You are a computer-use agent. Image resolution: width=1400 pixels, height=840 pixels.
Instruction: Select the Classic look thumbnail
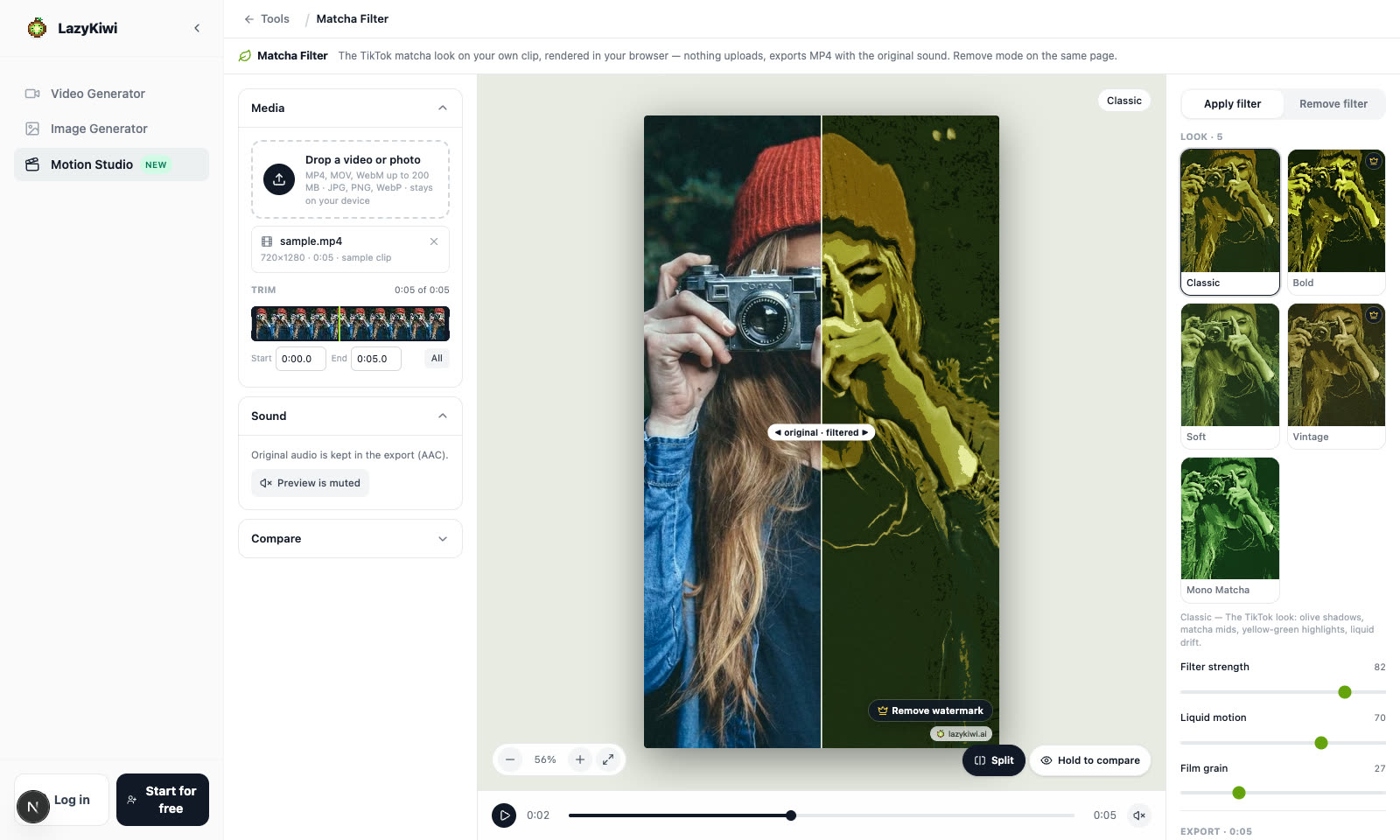(1230, 221)
